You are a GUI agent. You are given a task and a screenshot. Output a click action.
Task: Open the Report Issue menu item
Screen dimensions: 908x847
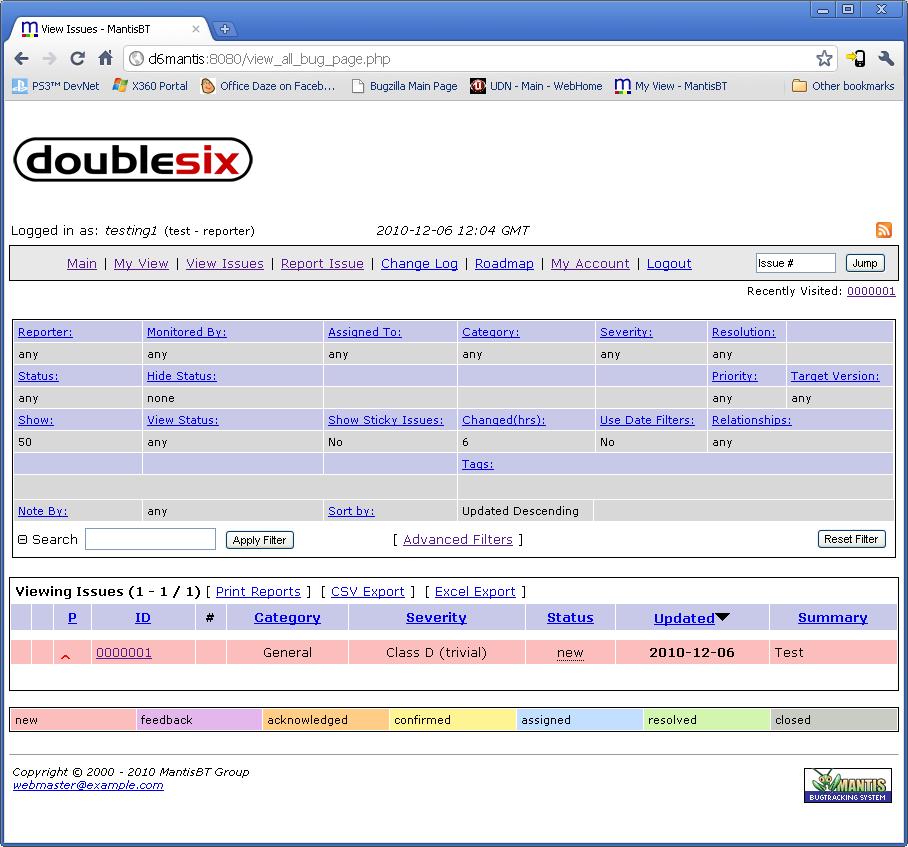(322, 264)
